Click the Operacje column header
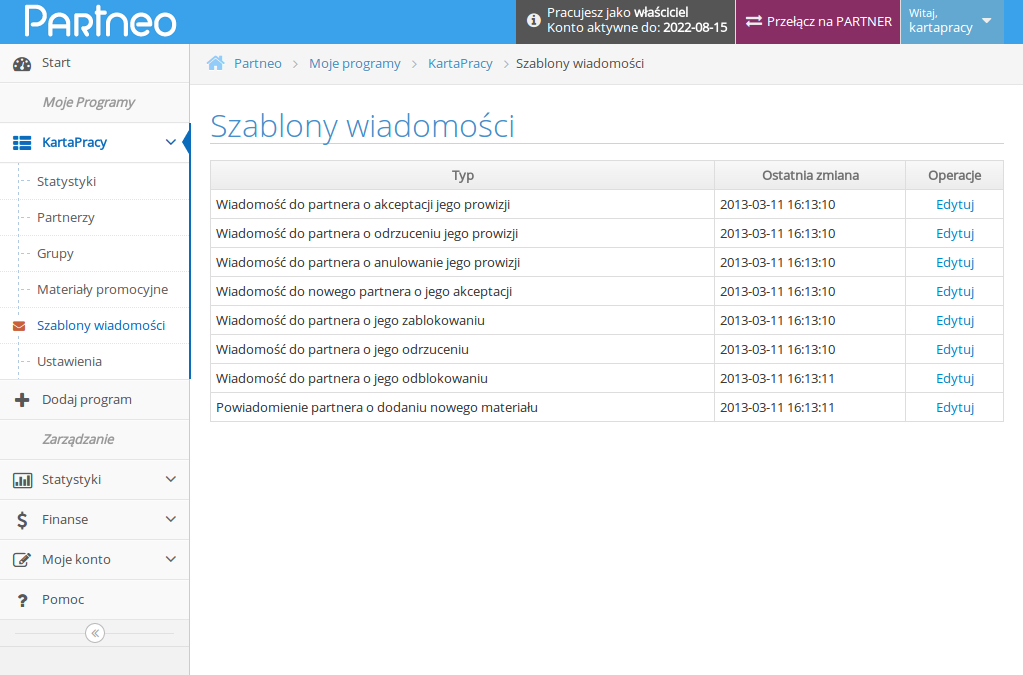1023x675 pixels. pos(954,175)
